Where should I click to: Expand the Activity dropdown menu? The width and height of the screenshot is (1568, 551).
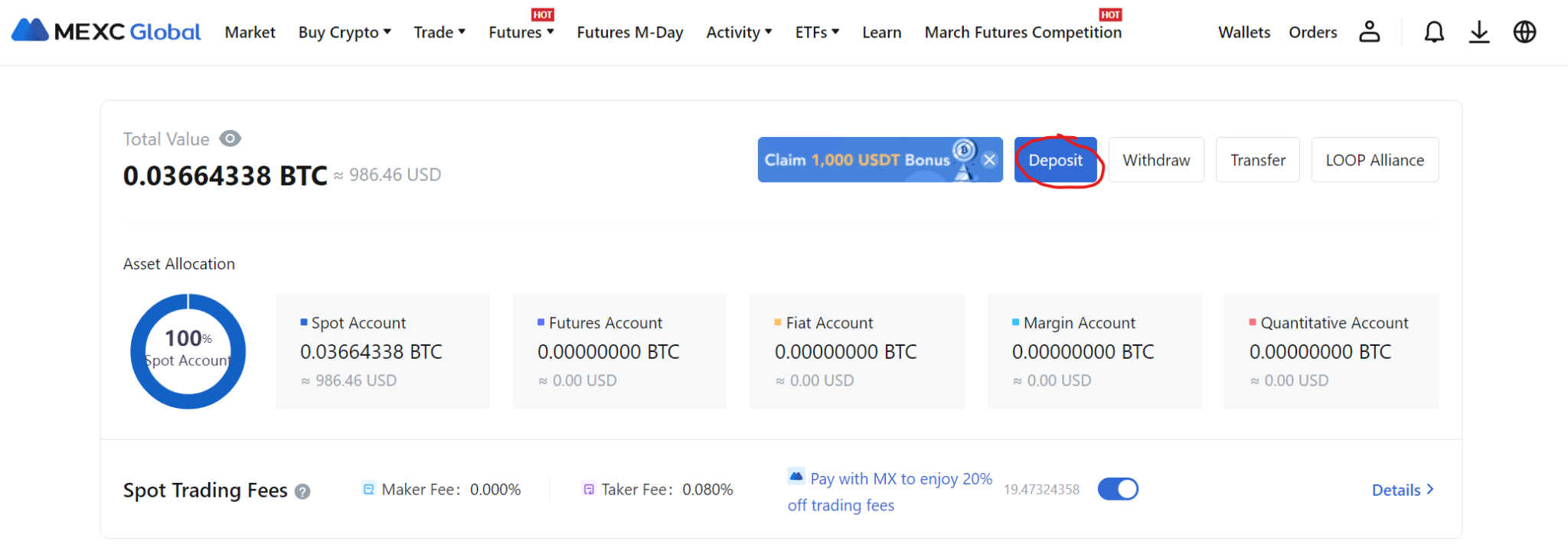coord(739,32)
